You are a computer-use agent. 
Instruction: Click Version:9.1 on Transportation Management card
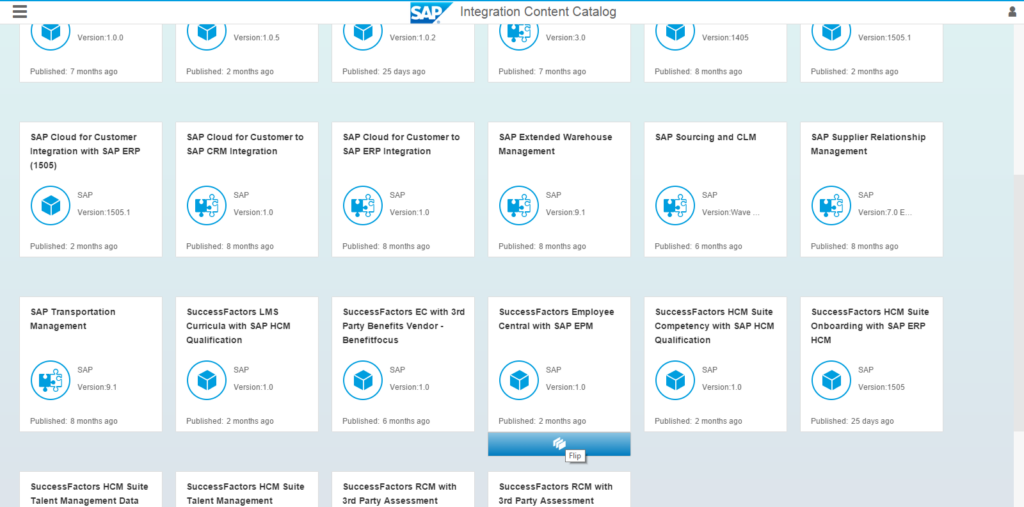tap(97, 387)
